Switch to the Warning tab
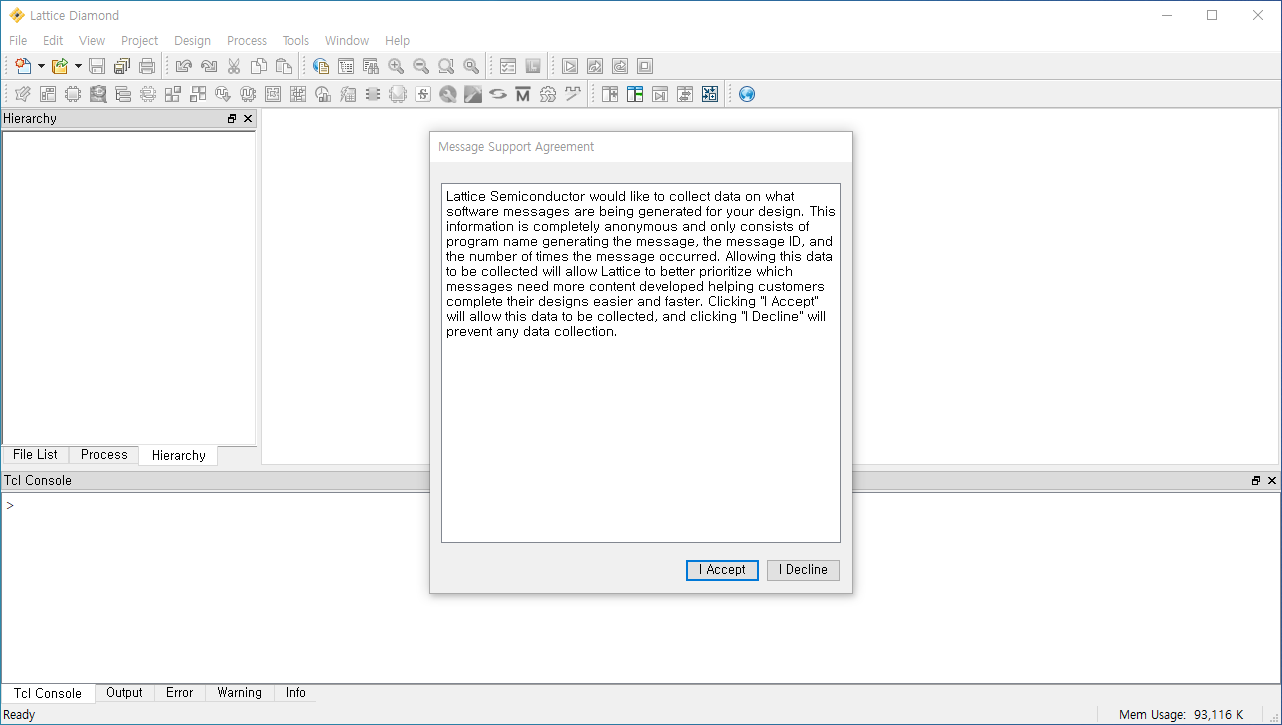This screenshot has width=1282, height=725. [x=240, y=693]
